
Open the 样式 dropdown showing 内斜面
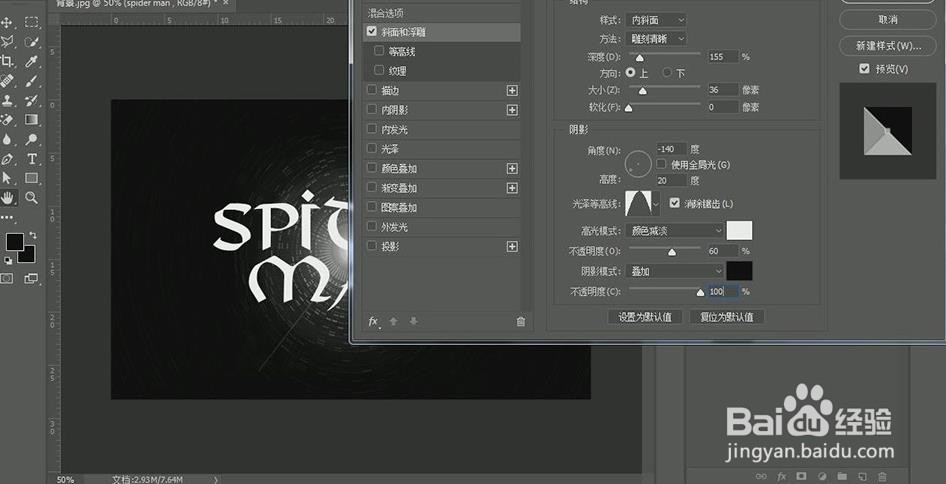(656, 20)
